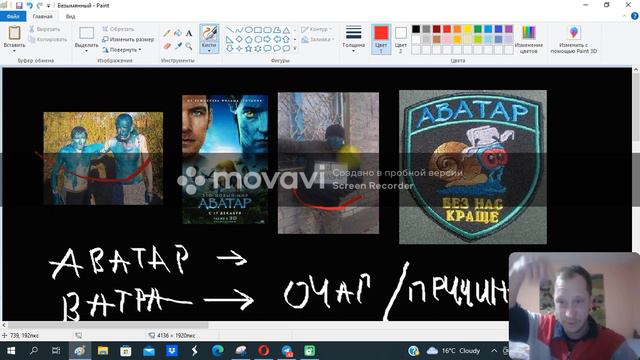Choose the triangle shape
The height and width of the screenshot is (360, 640).
[x=286, y=30]
